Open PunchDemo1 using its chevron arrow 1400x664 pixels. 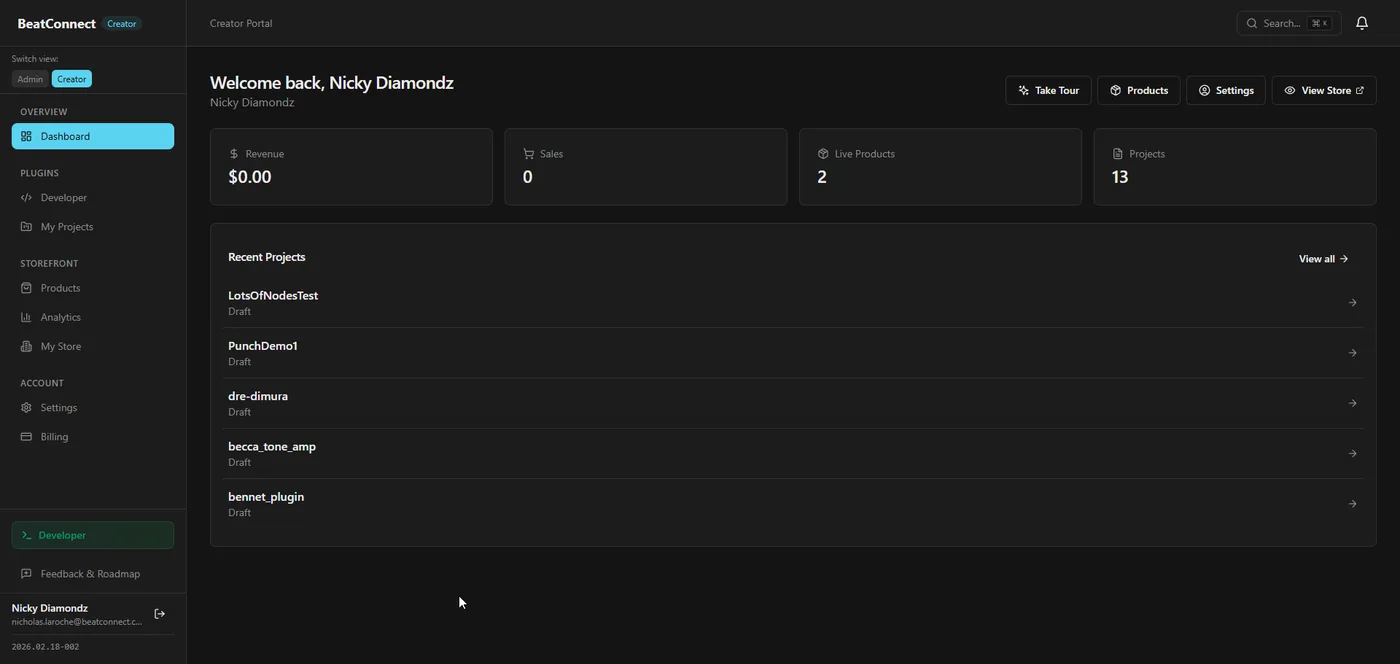coord(1351,352)
